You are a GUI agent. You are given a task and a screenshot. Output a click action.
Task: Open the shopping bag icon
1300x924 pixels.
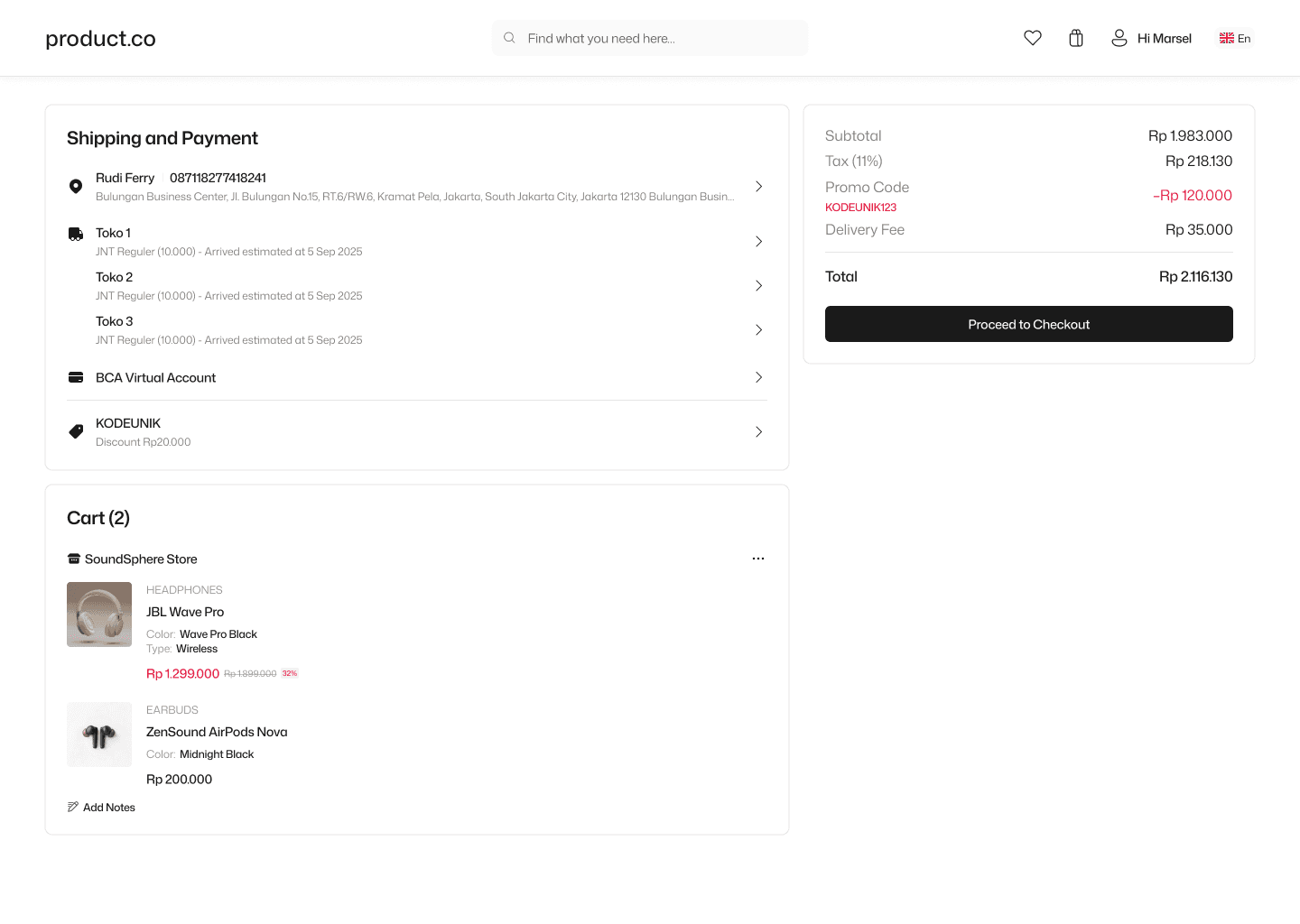click(x=1075, y=38)
